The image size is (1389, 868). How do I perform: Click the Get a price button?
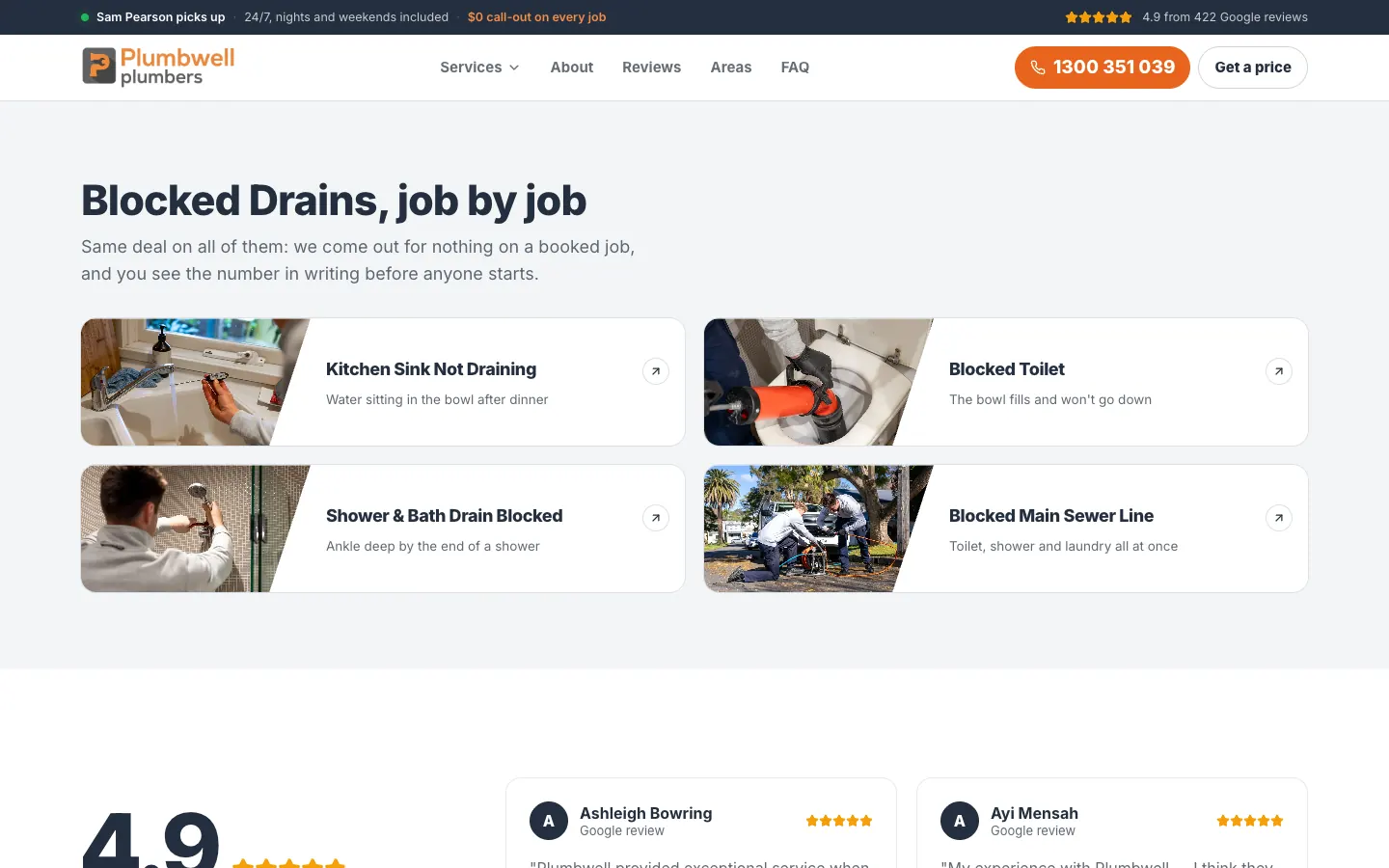[1253, 68]
